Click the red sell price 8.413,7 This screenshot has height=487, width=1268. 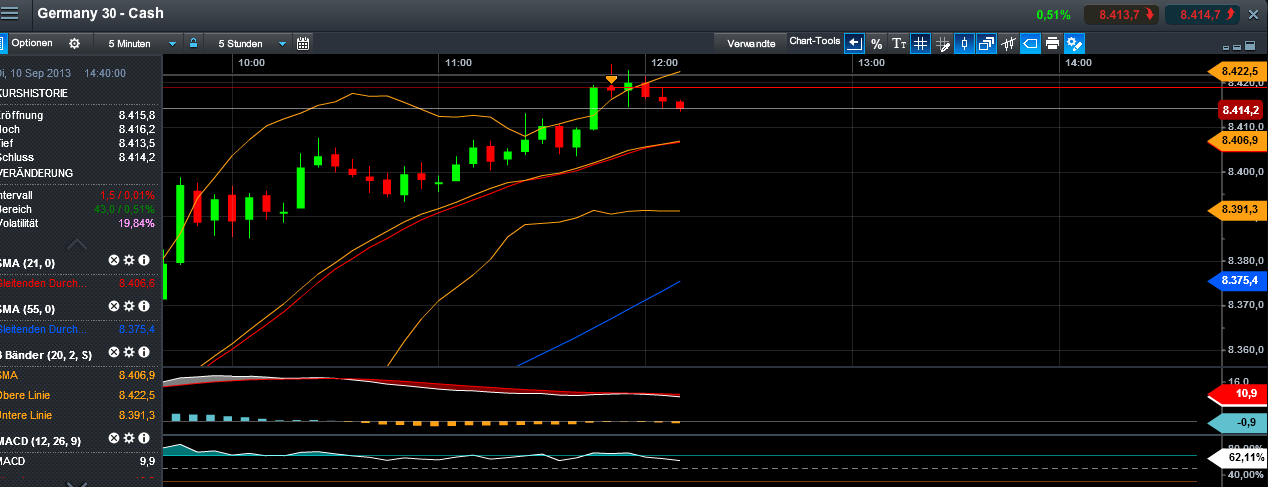pos(1120,15)
